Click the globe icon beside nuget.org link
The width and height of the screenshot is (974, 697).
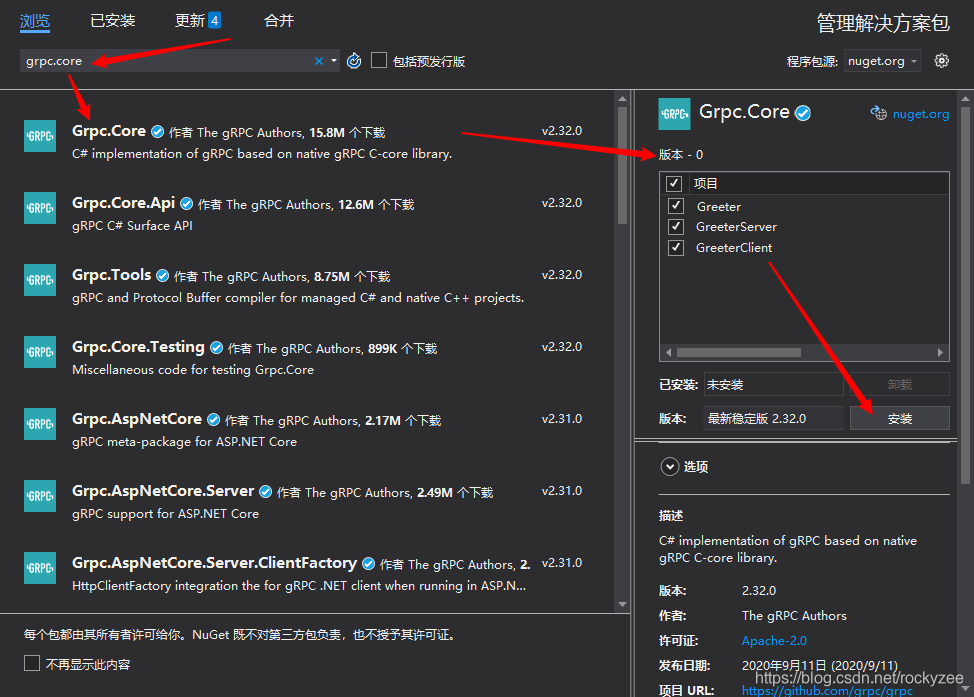point(878,113)
